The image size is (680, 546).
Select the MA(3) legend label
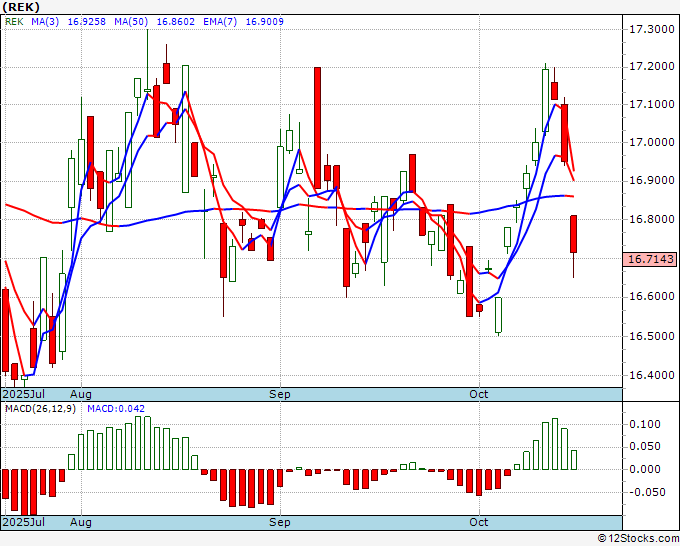pyautogui.click(x=45, y=22)
